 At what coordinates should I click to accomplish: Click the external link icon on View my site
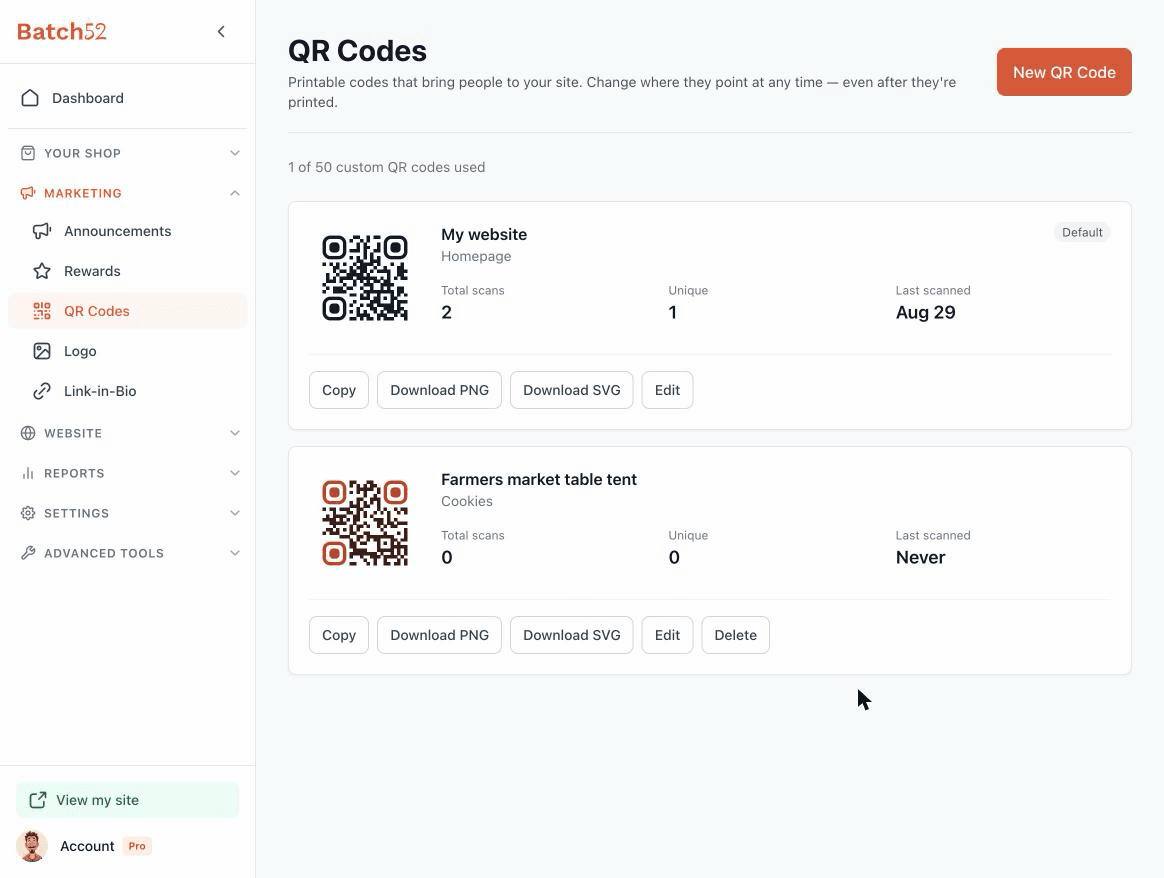click(37, 800)
